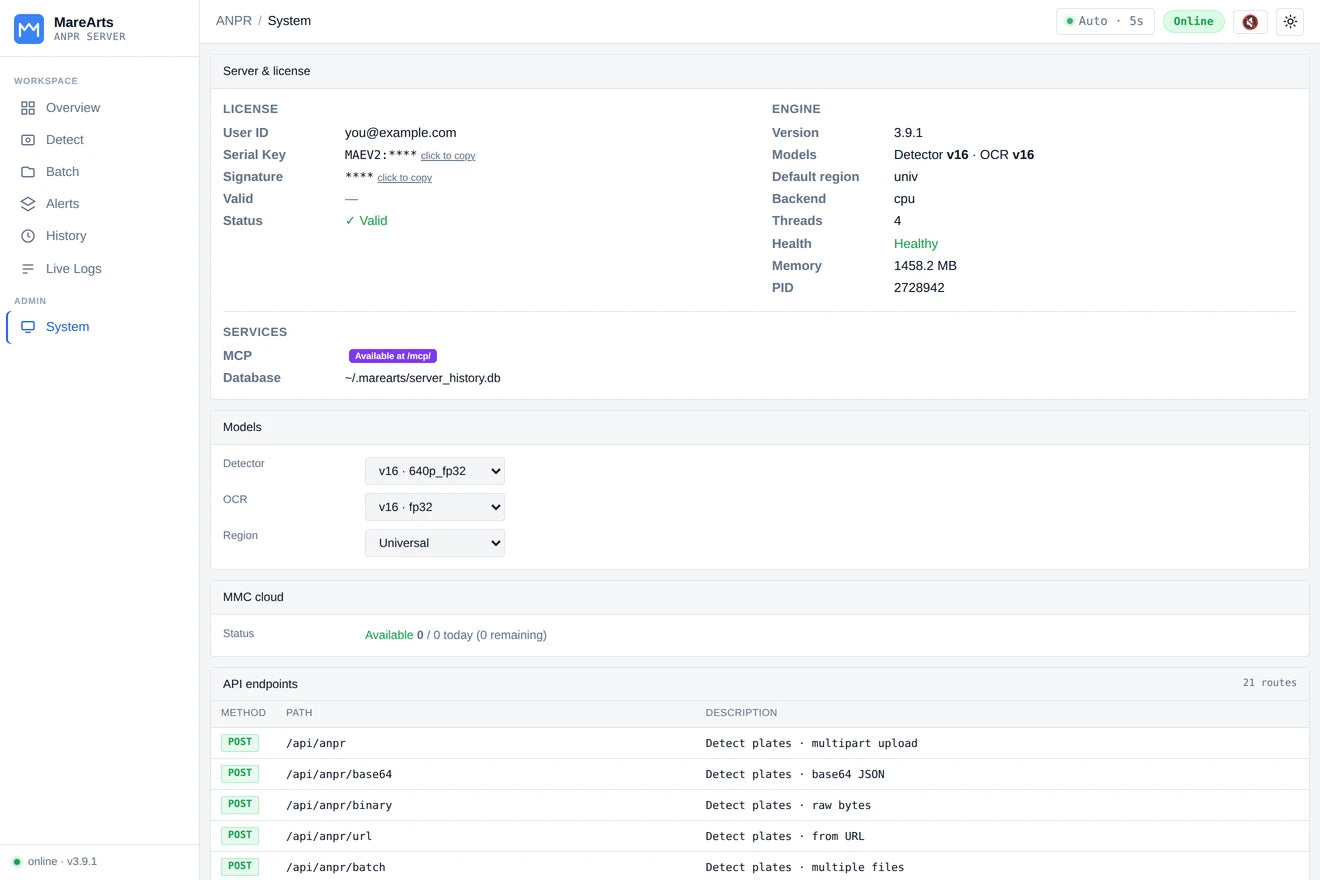
Task: Click the '21 routes' count label
Action: coord(1269,683)
